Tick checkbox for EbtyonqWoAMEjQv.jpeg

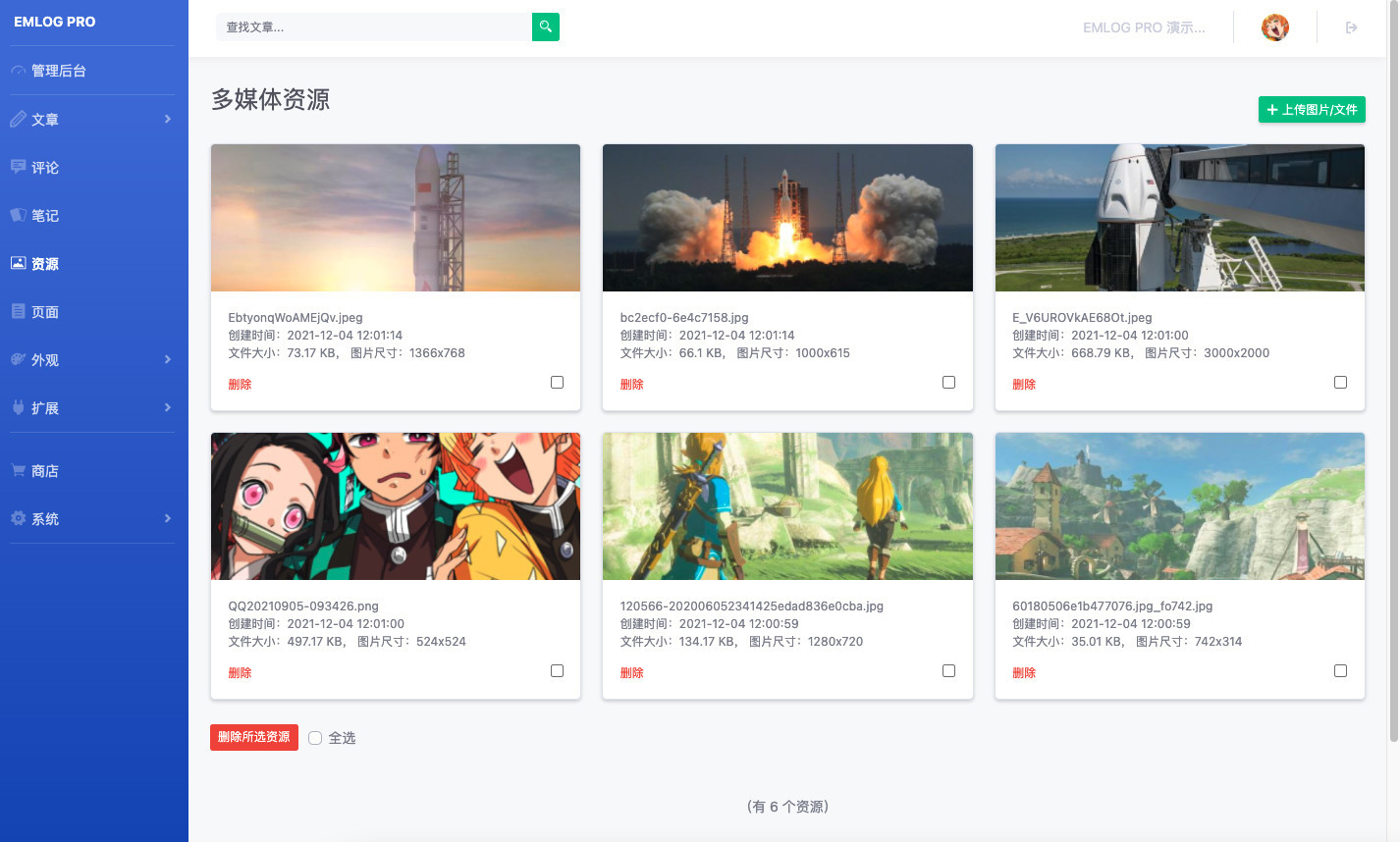pyautogui.click(x=557, y=382)
